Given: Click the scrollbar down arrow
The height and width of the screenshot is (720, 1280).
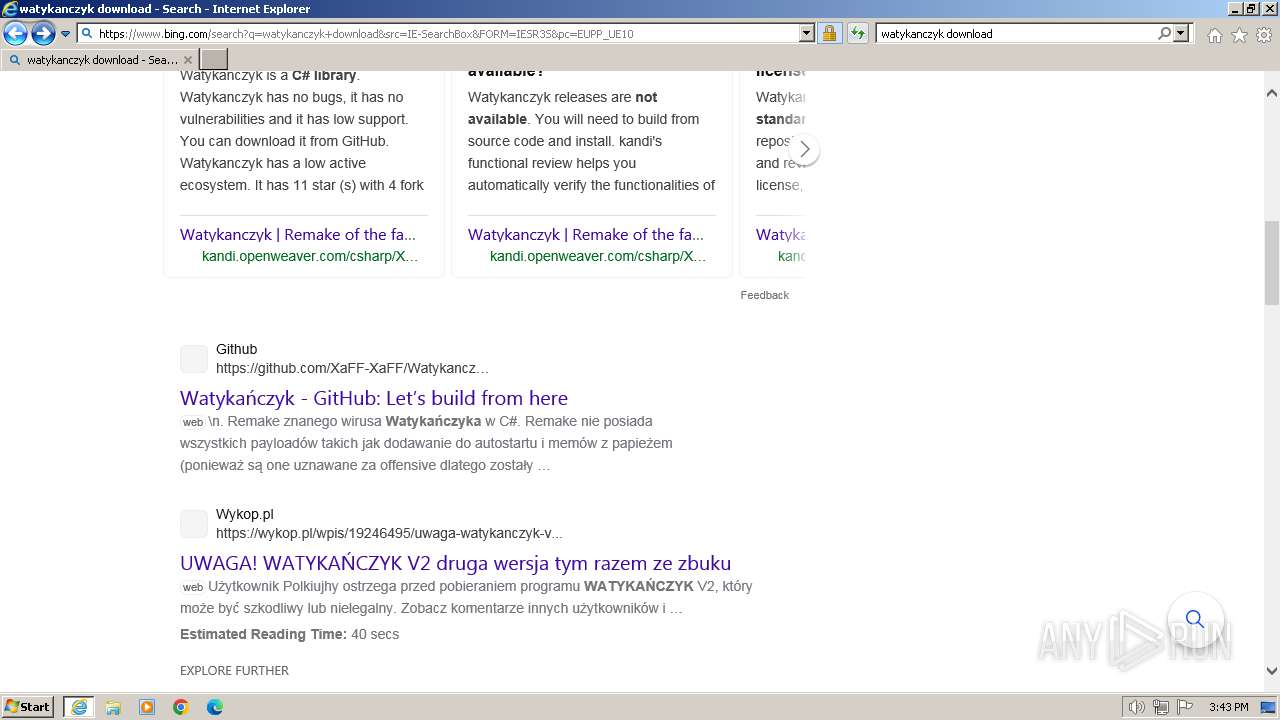Looking at the screenshot, I should click(1272, 671).
